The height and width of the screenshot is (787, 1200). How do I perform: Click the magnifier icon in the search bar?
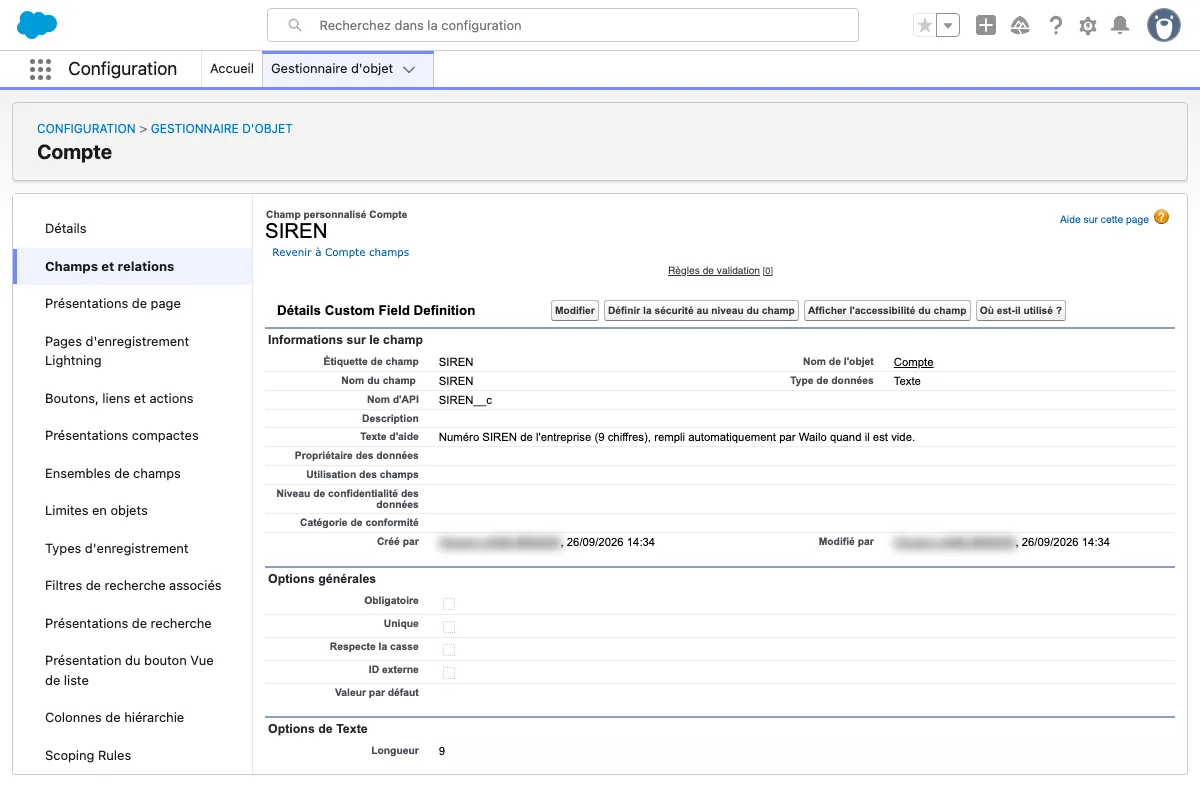click(295, 25)
